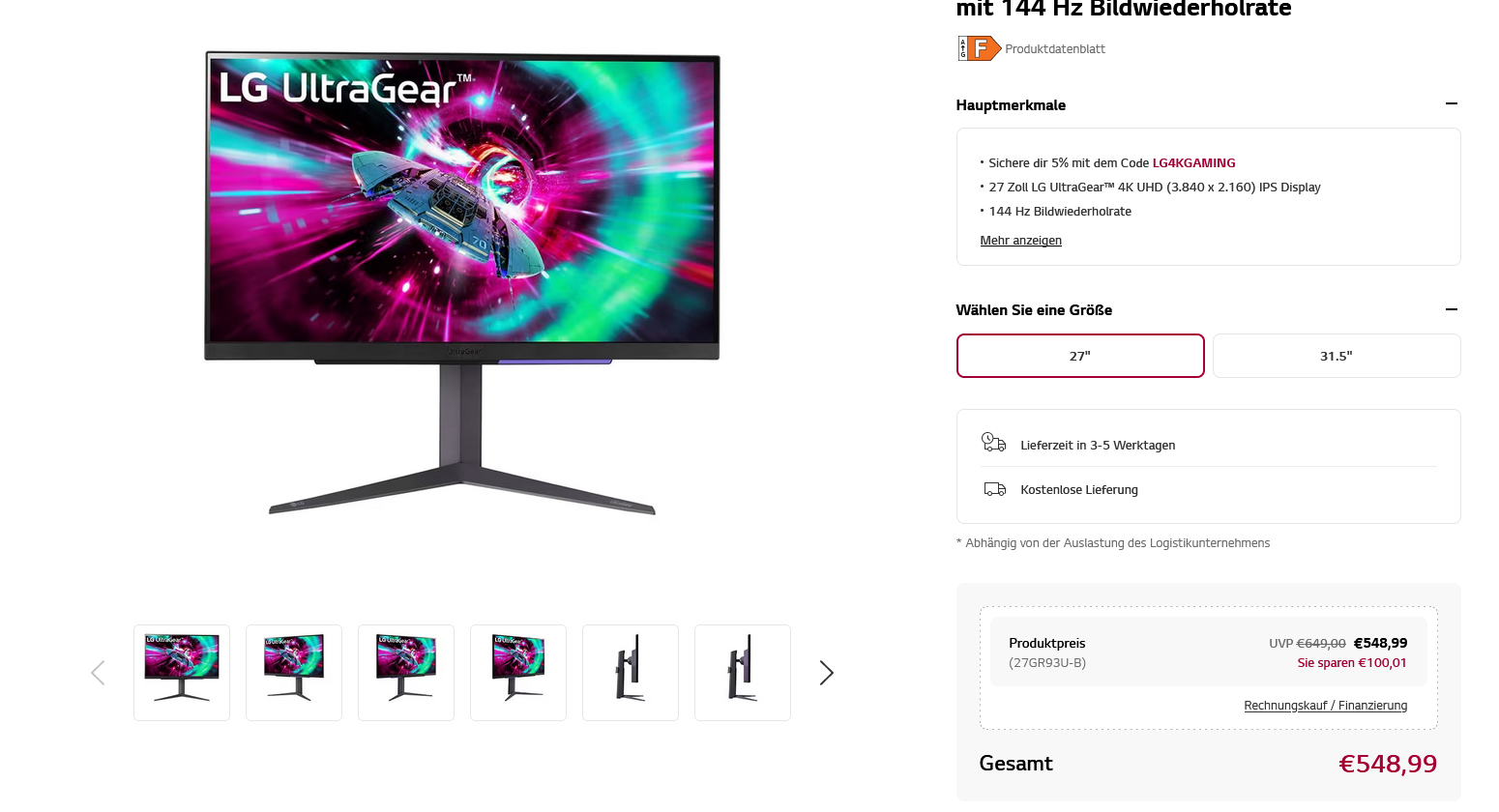Collapse the Hauptmerkmale section
This screenshot has height=812, width=1499.
pyautogui.click(x=1451, y=103)
